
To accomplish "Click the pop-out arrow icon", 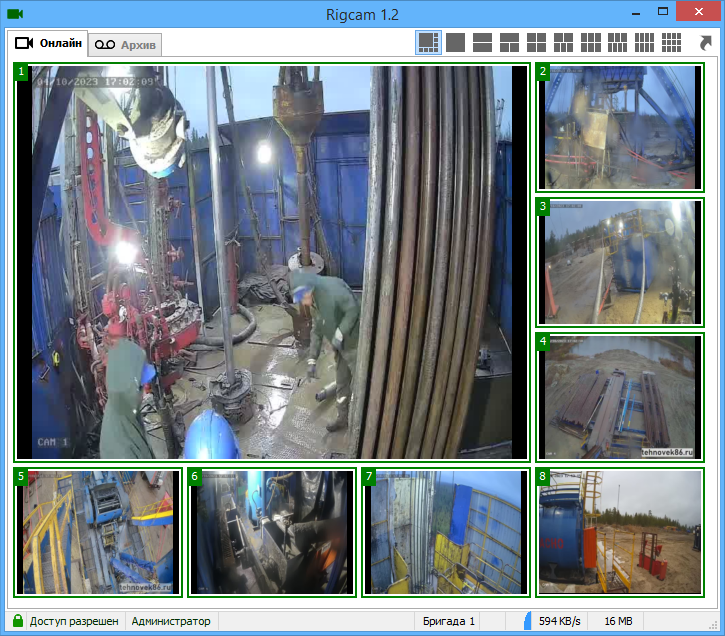I will 705,43.
